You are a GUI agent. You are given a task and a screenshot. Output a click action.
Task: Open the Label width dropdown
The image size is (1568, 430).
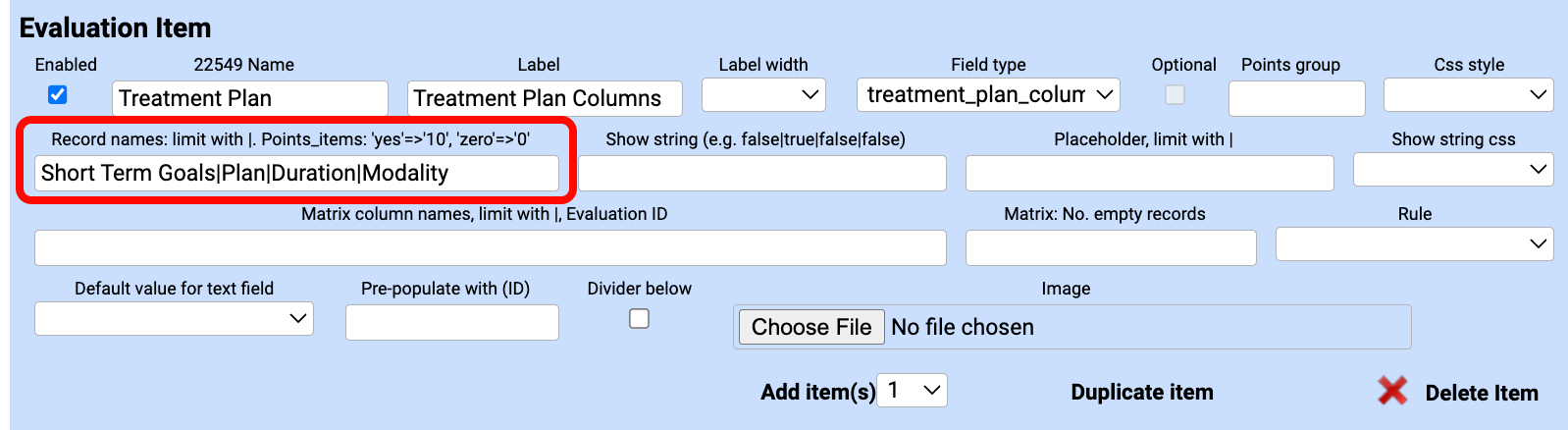[x=763, y=95]
